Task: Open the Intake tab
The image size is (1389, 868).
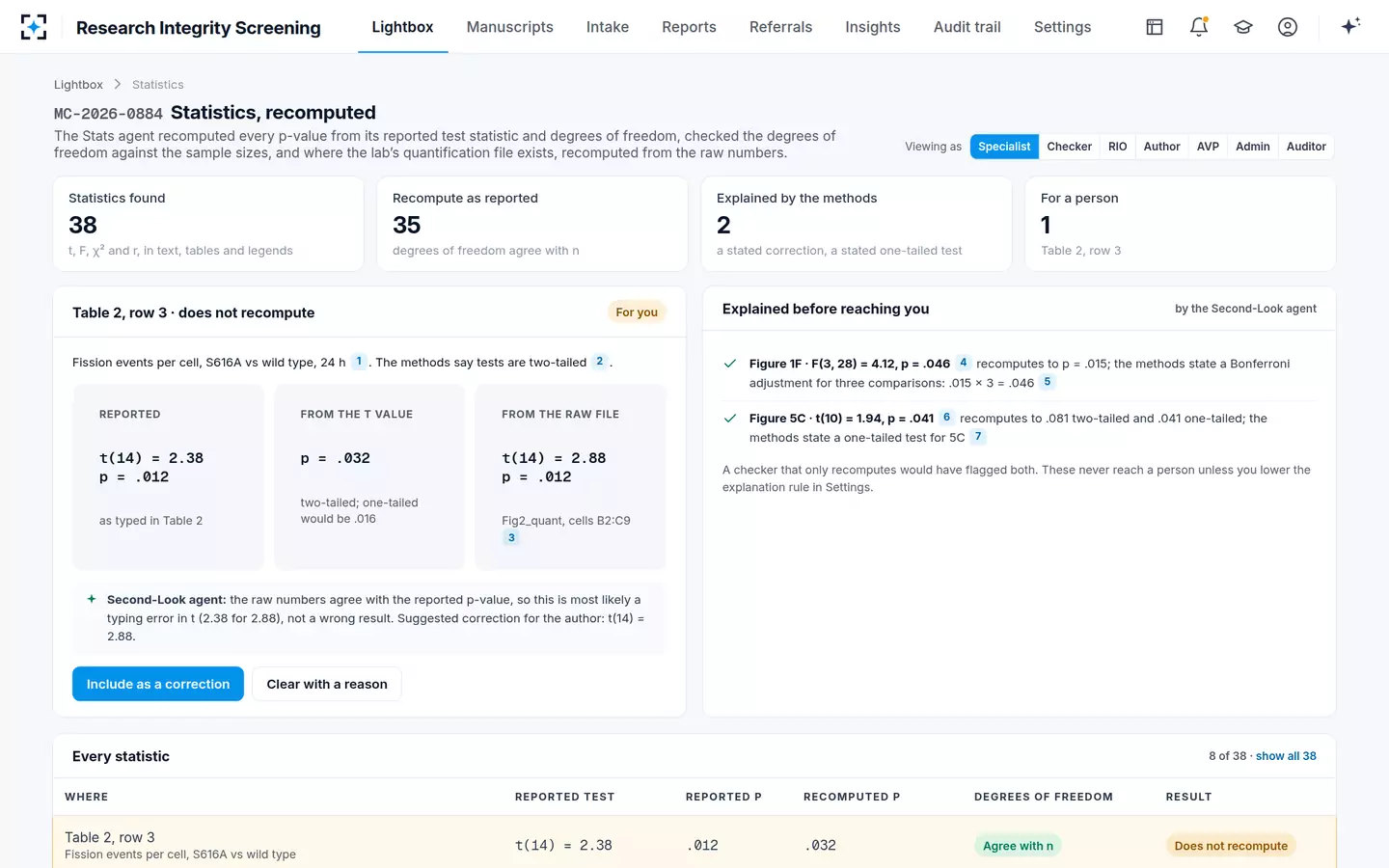Action: tap(608, 27)
